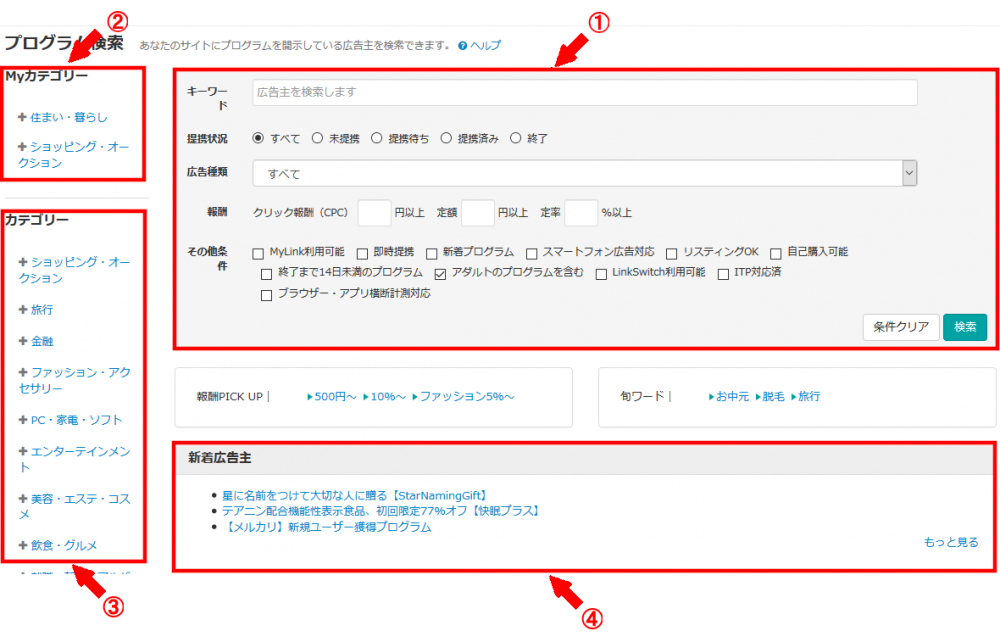Expand the 旅行 category plus icon
This screenshot has width=1000, height=642.
click(23, 310)
